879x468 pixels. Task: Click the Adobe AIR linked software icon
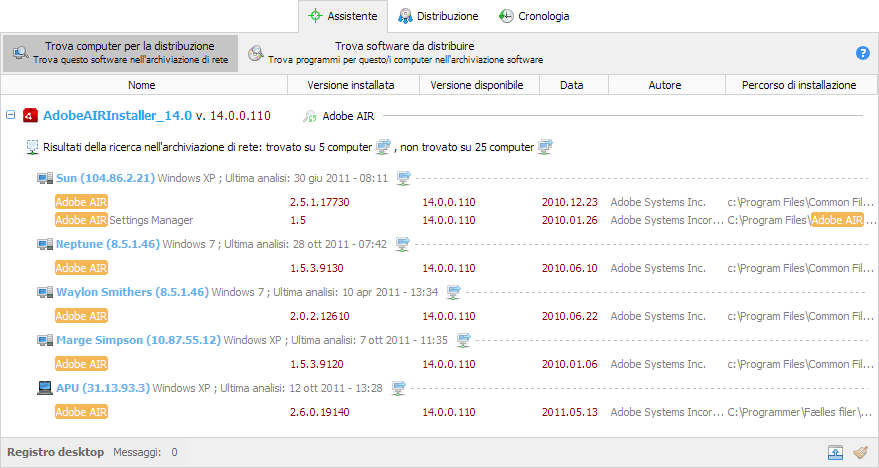[310, 116]
